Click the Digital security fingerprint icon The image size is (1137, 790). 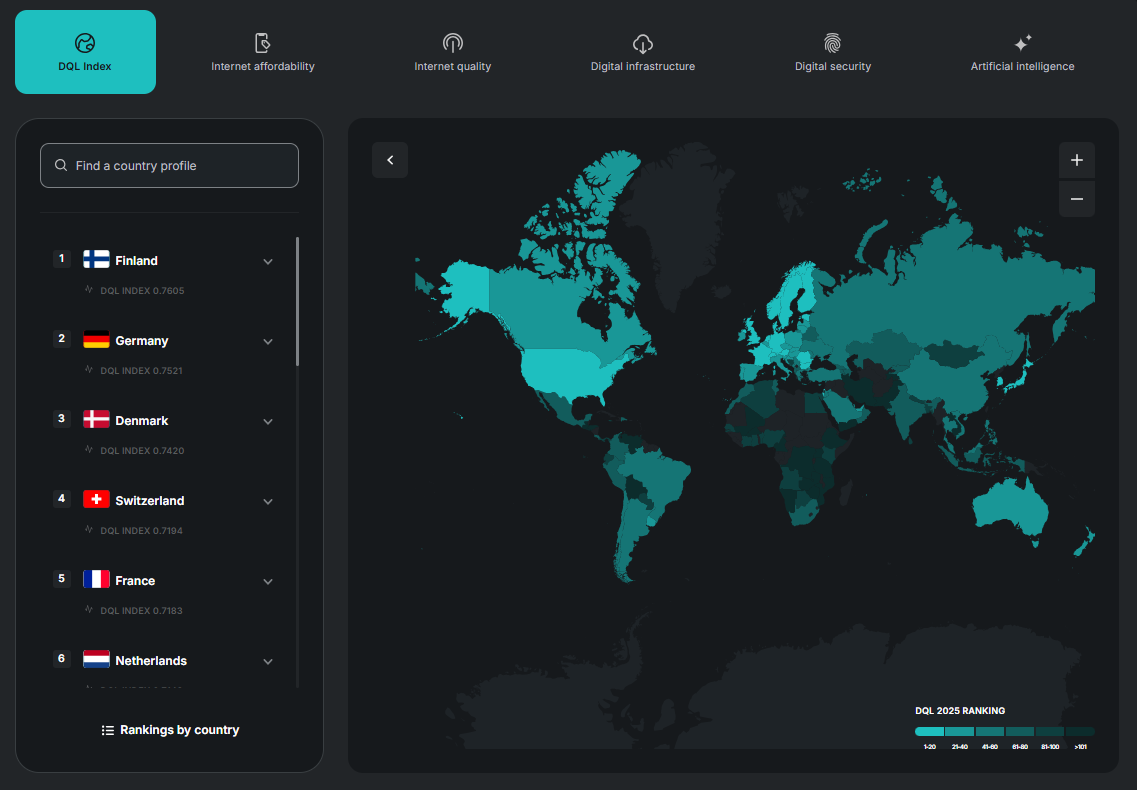pyautogui.click(x=833, y=42)
